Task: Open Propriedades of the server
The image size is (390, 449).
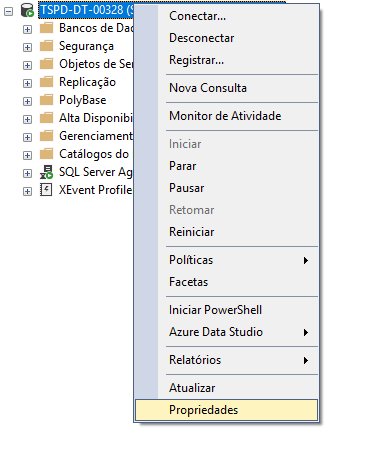Action: 227,410
